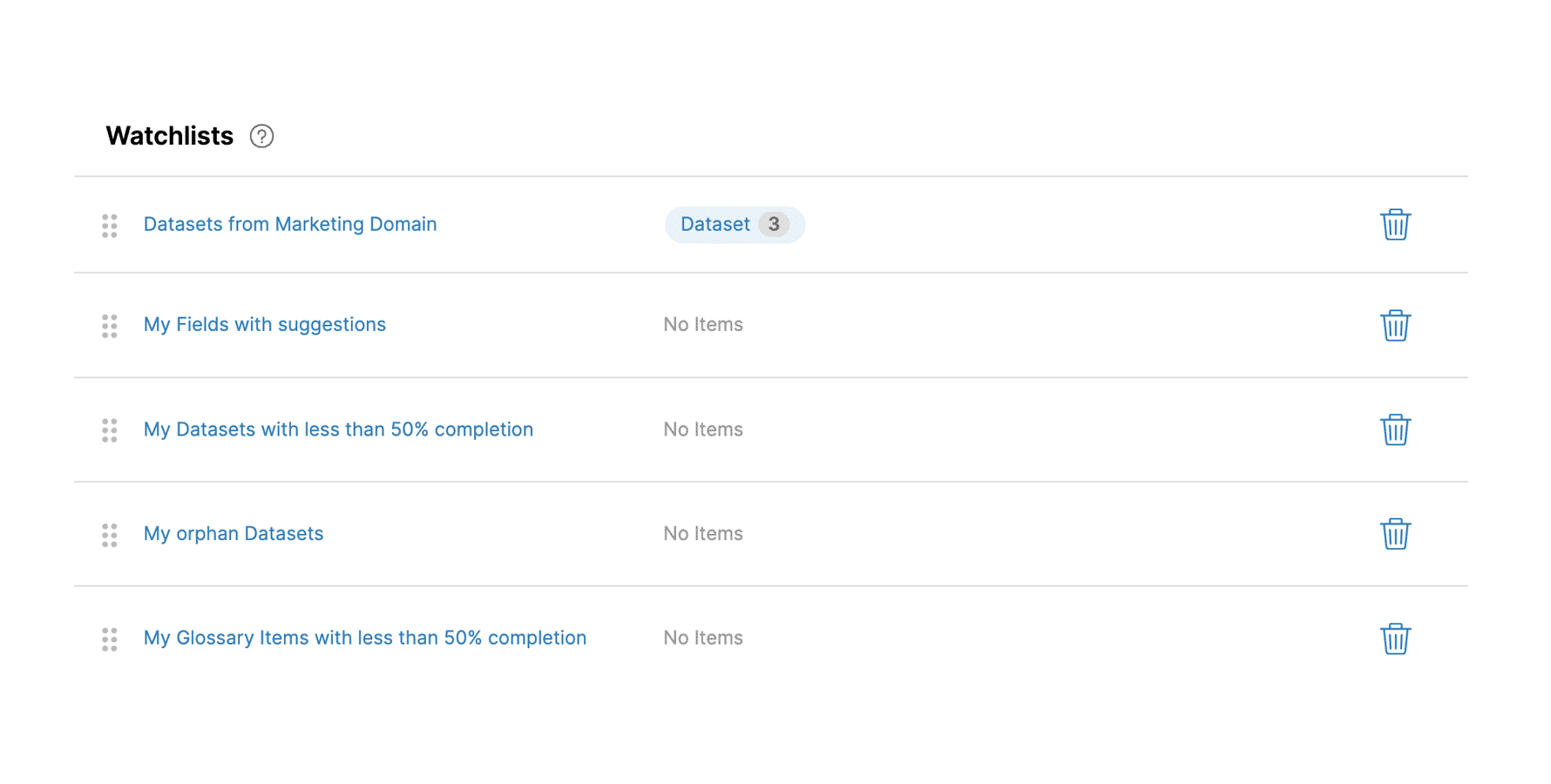
Task: Open the Datasets from Marketing Domain watchlist
Action: pyautogui.click(x=290, y=224)
